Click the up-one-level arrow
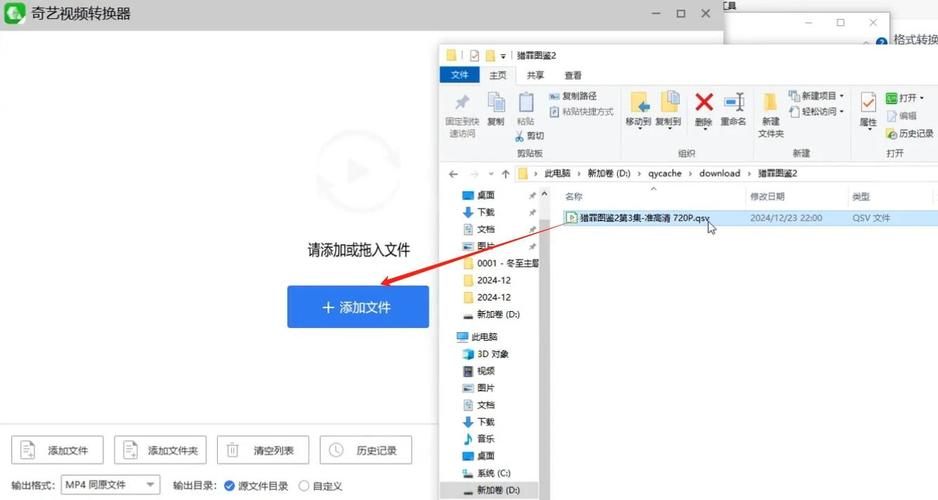The image size is (938, 500). click(505, 174)
